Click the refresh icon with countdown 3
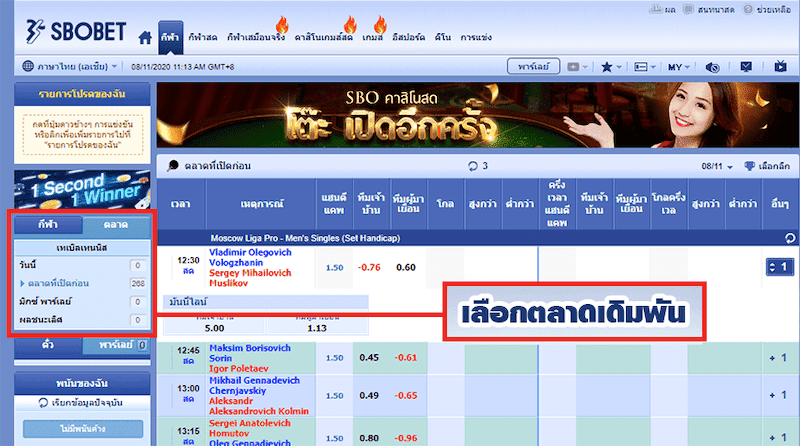This screenshot has width=800, height=446. [473, 166]
